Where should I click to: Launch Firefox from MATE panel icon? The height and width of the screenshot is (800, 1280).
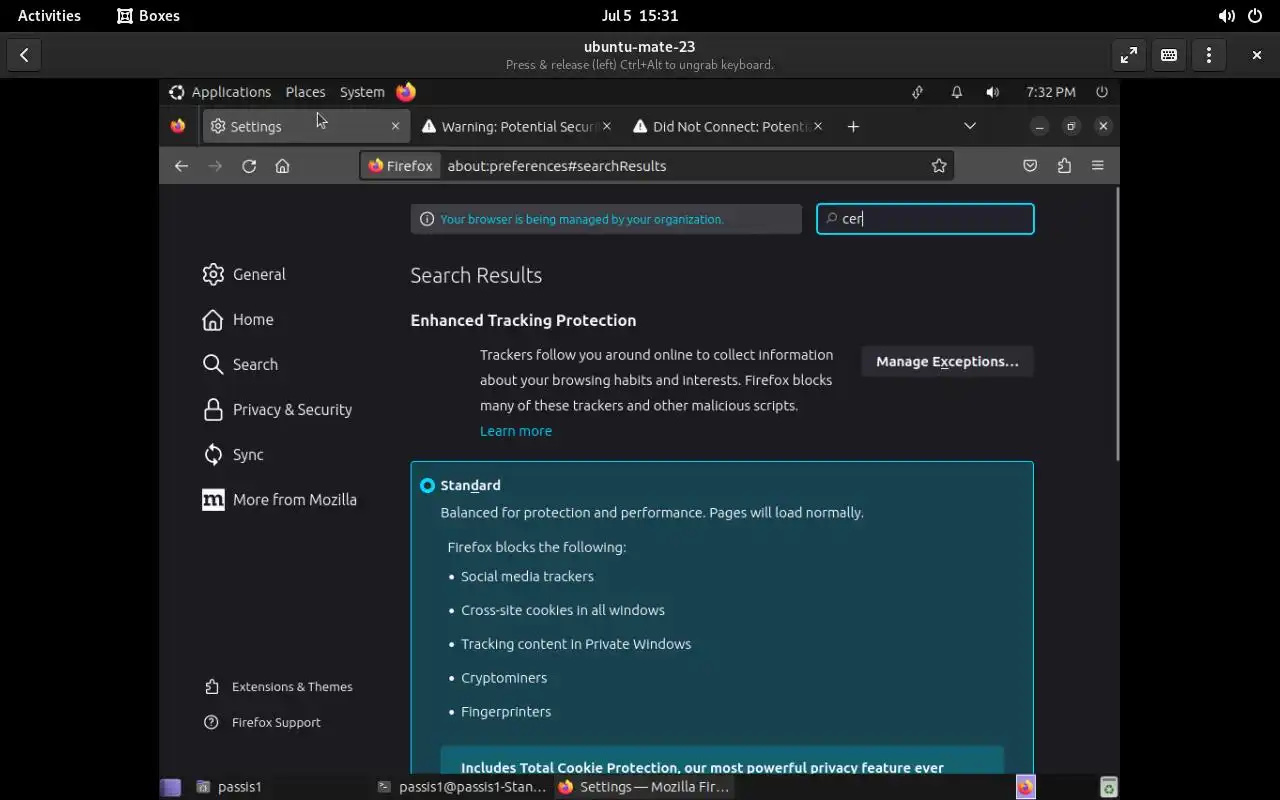[406, 92]
